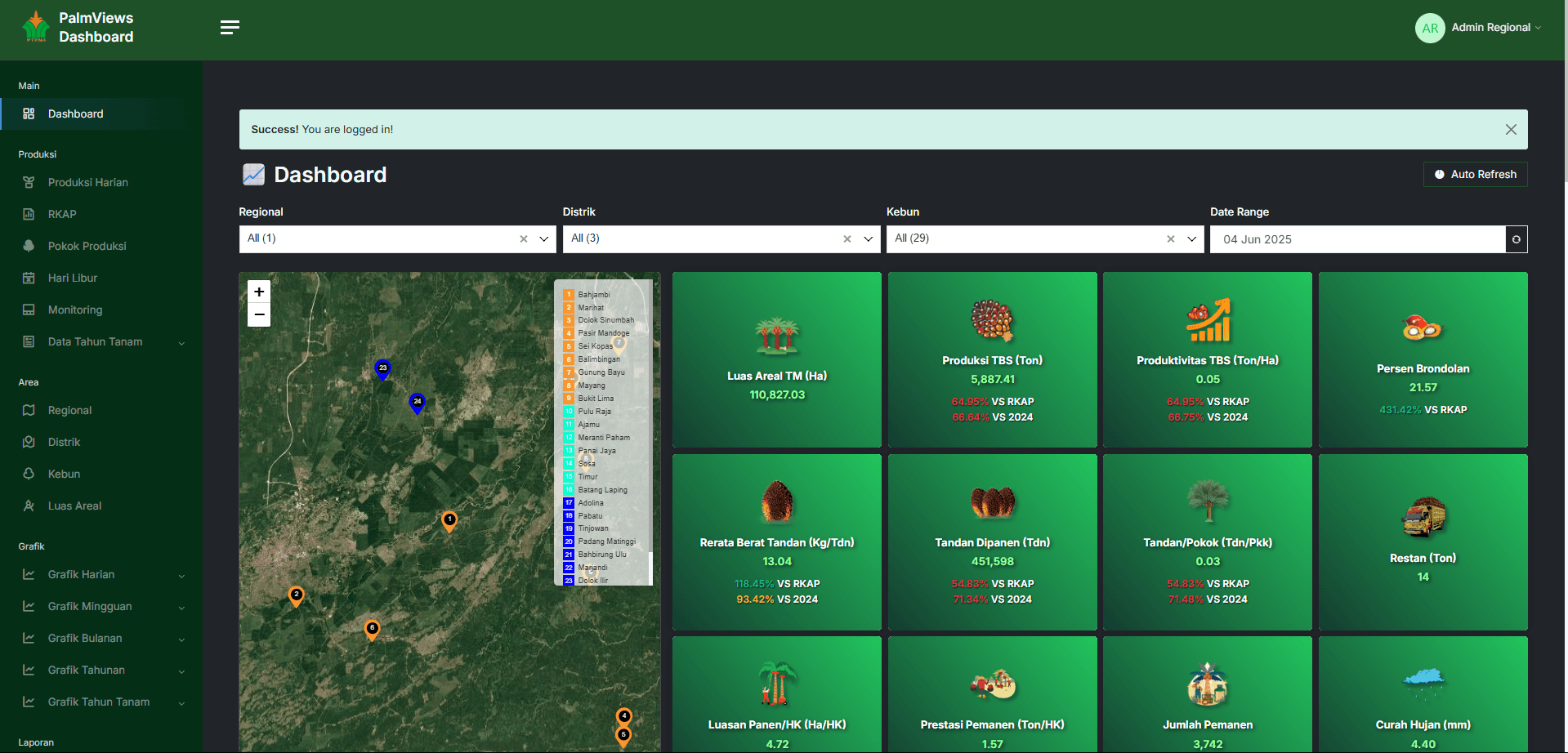This screenshot has width=1568, height=753.
Task: Toggle the sidebar with hamburger button
Action: 230,27
